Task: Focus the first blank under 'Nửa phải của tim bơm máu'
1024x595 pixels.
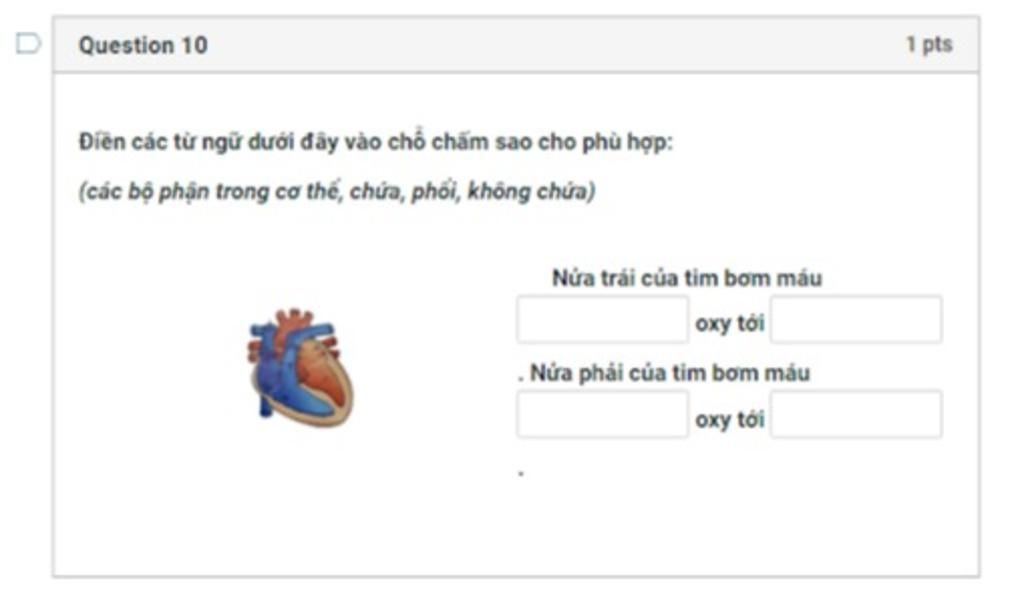Action: pyautogui.click(x=602, y=414)
